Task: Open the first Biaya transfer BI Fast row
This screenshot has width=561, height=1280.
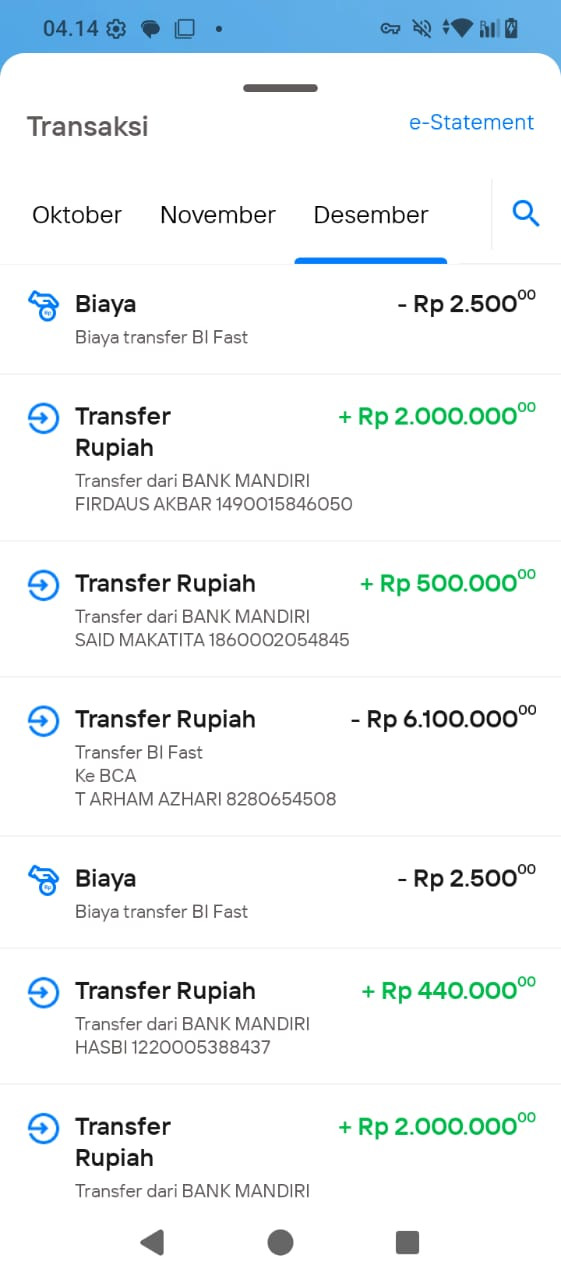Action: 280,319
